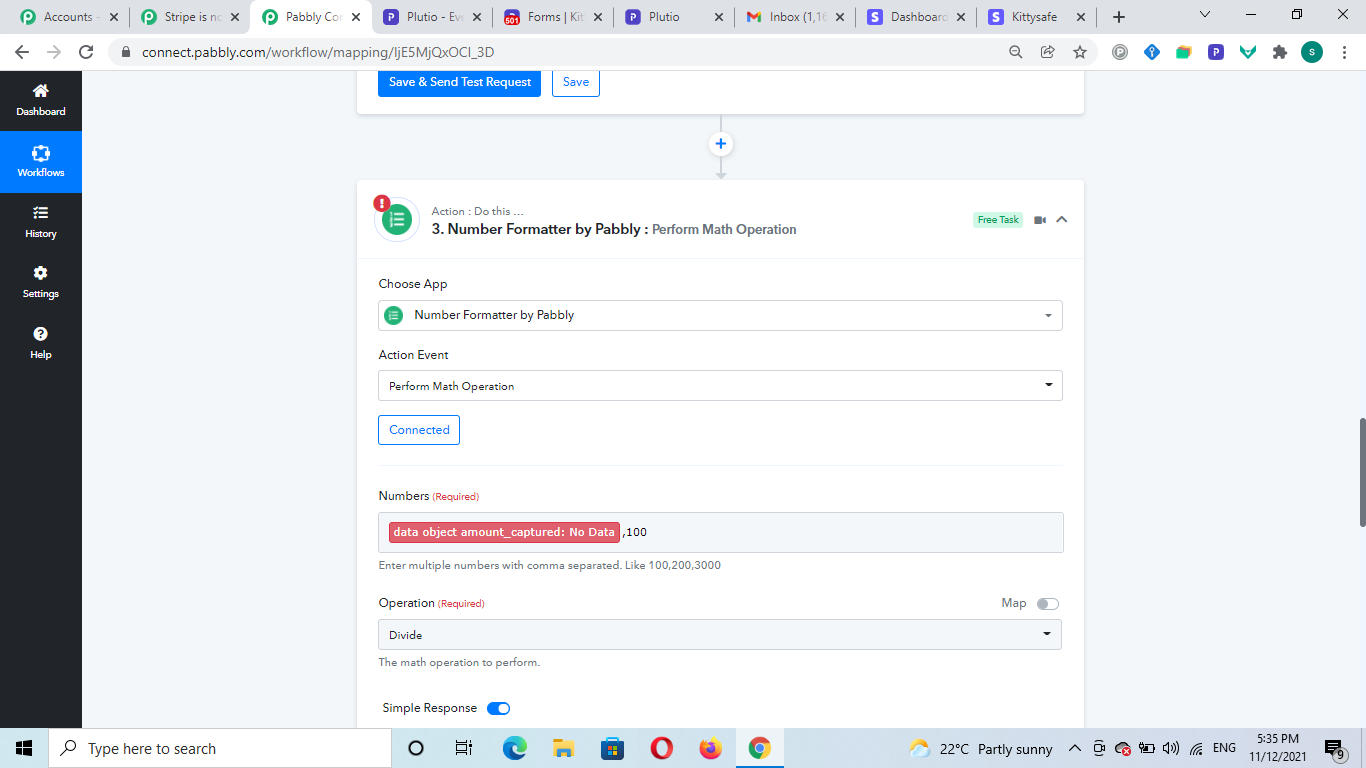Add a step with the plus icon
Screen dimensions: 1366x768
click(x=721, y=144)
